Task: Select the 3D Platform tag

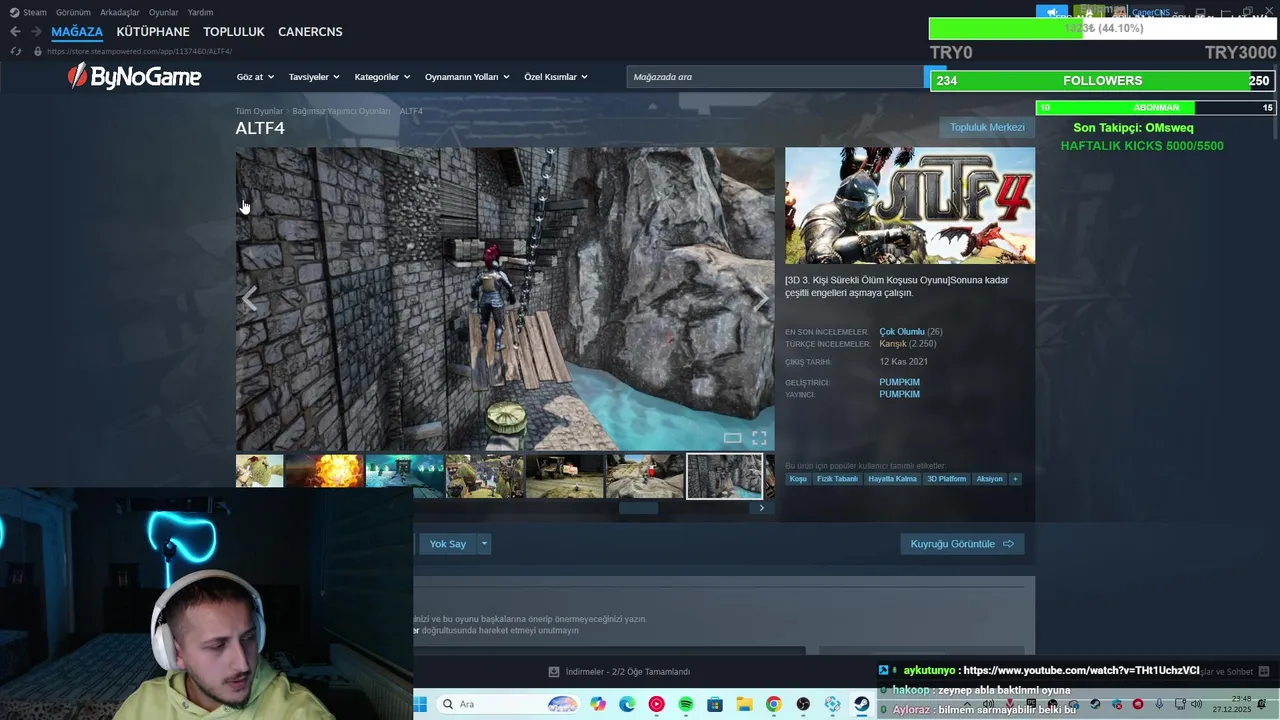Action: tap(946, 479)
